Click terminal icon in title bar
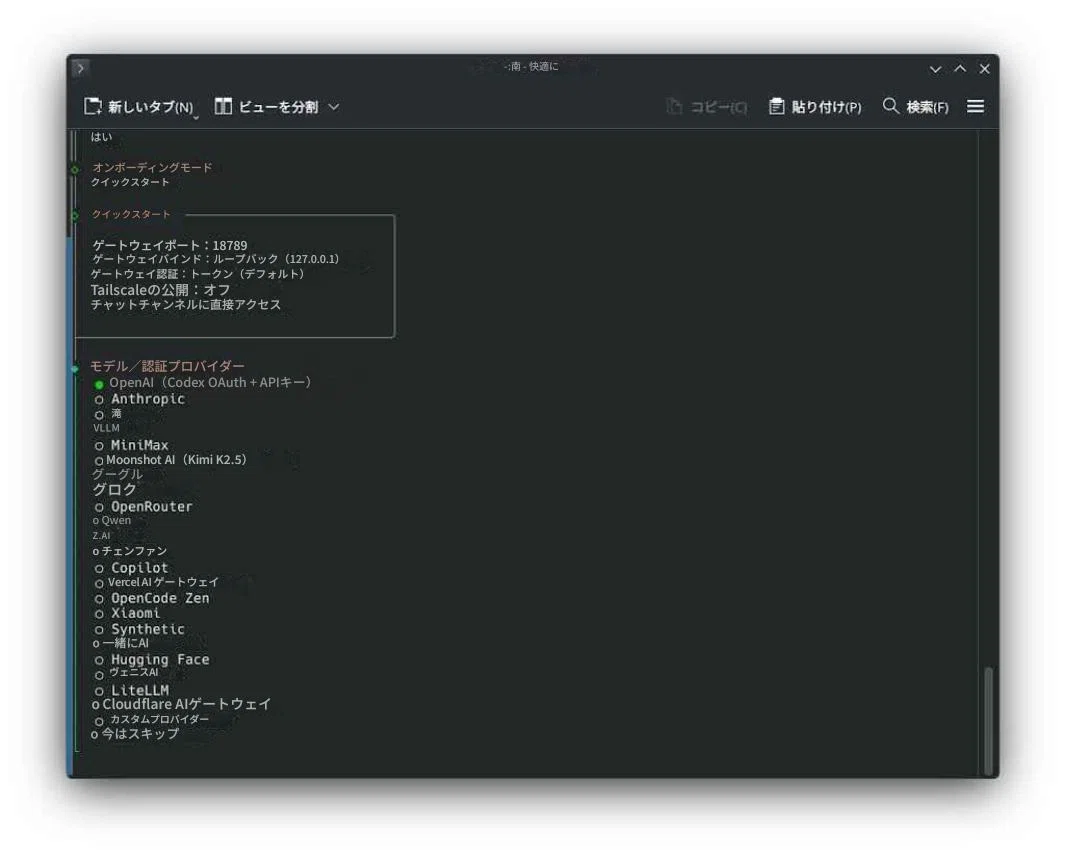 click(80, 67)
